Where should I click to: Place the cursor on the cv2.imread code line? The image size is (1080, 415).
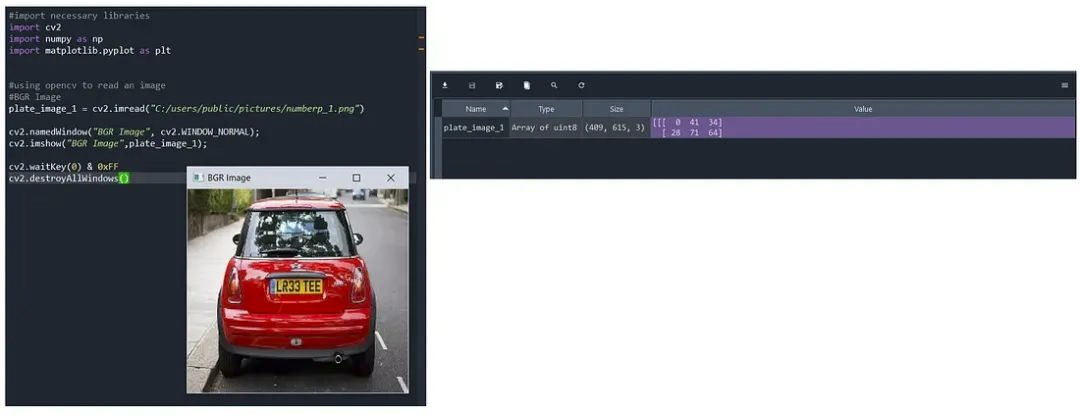[186, 108]
